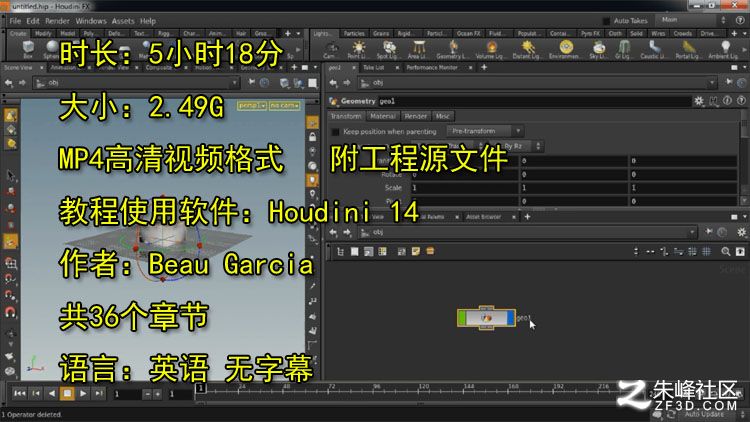Open the Main take dropdown
This screenshot has height=422, width=750.
(x=694, y=20)
